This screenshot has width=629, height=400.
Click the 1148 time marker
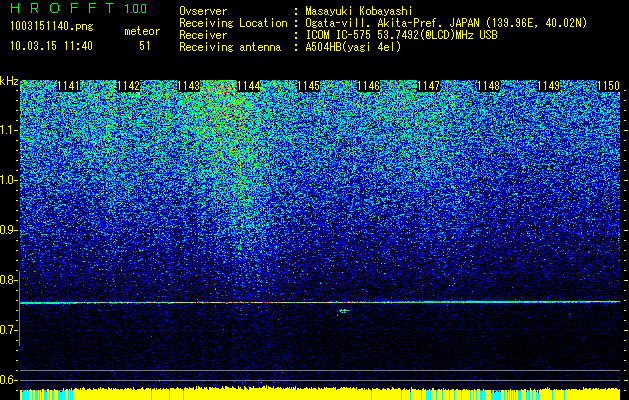pos(489,86)
